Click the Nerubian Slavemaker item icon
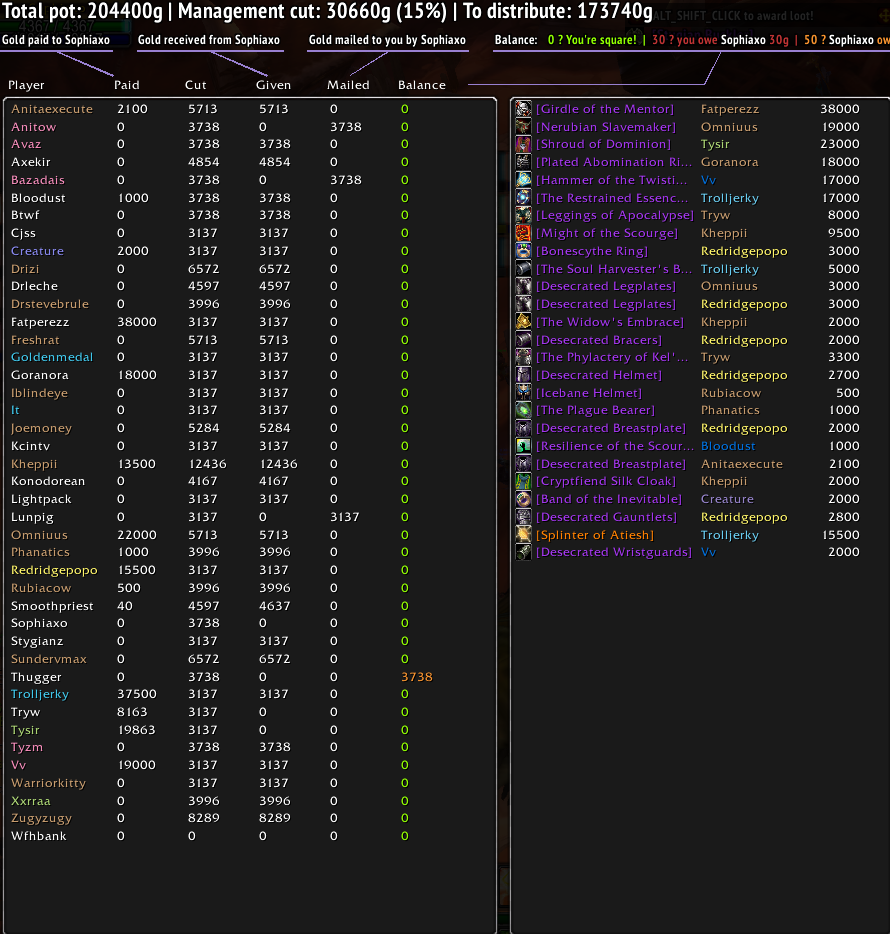This screenshot has height=934, width=890. (523, 127)
